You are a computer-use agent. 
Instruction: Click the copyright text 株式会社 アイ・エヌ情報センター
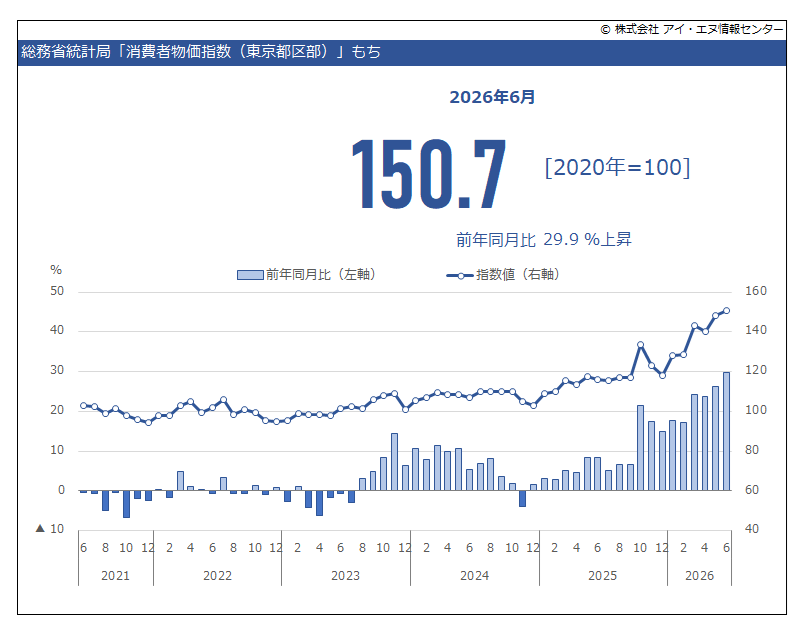[x=692, y=29]
